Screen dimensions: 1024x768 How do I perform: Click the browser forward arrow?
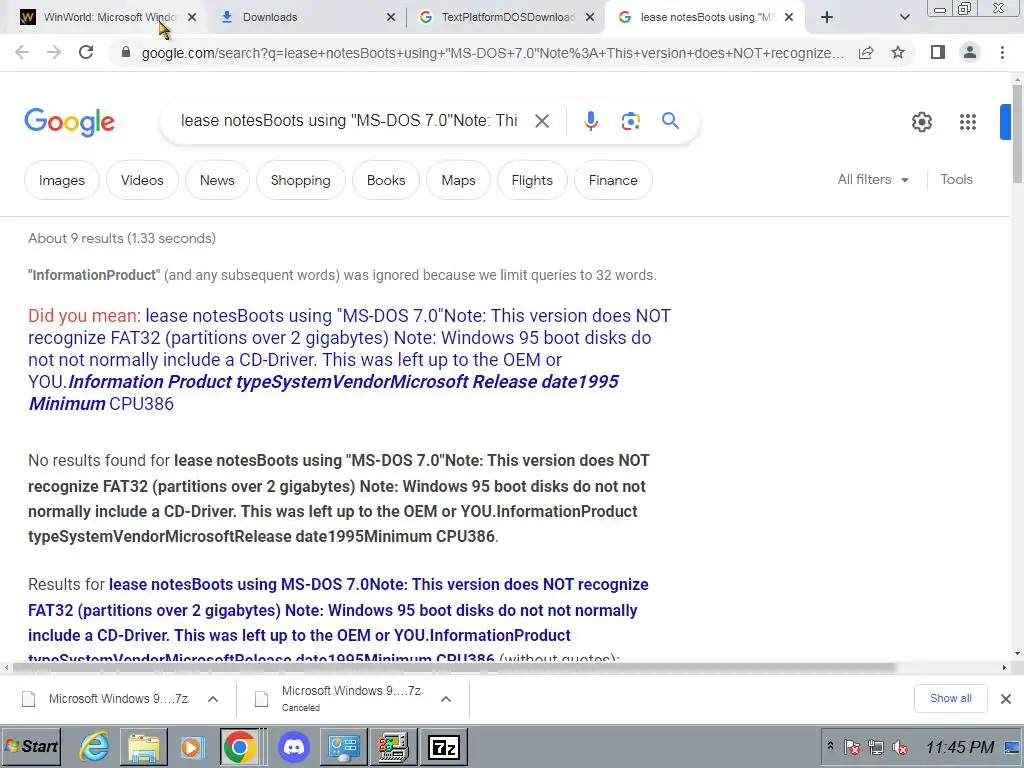pos(54,52)
